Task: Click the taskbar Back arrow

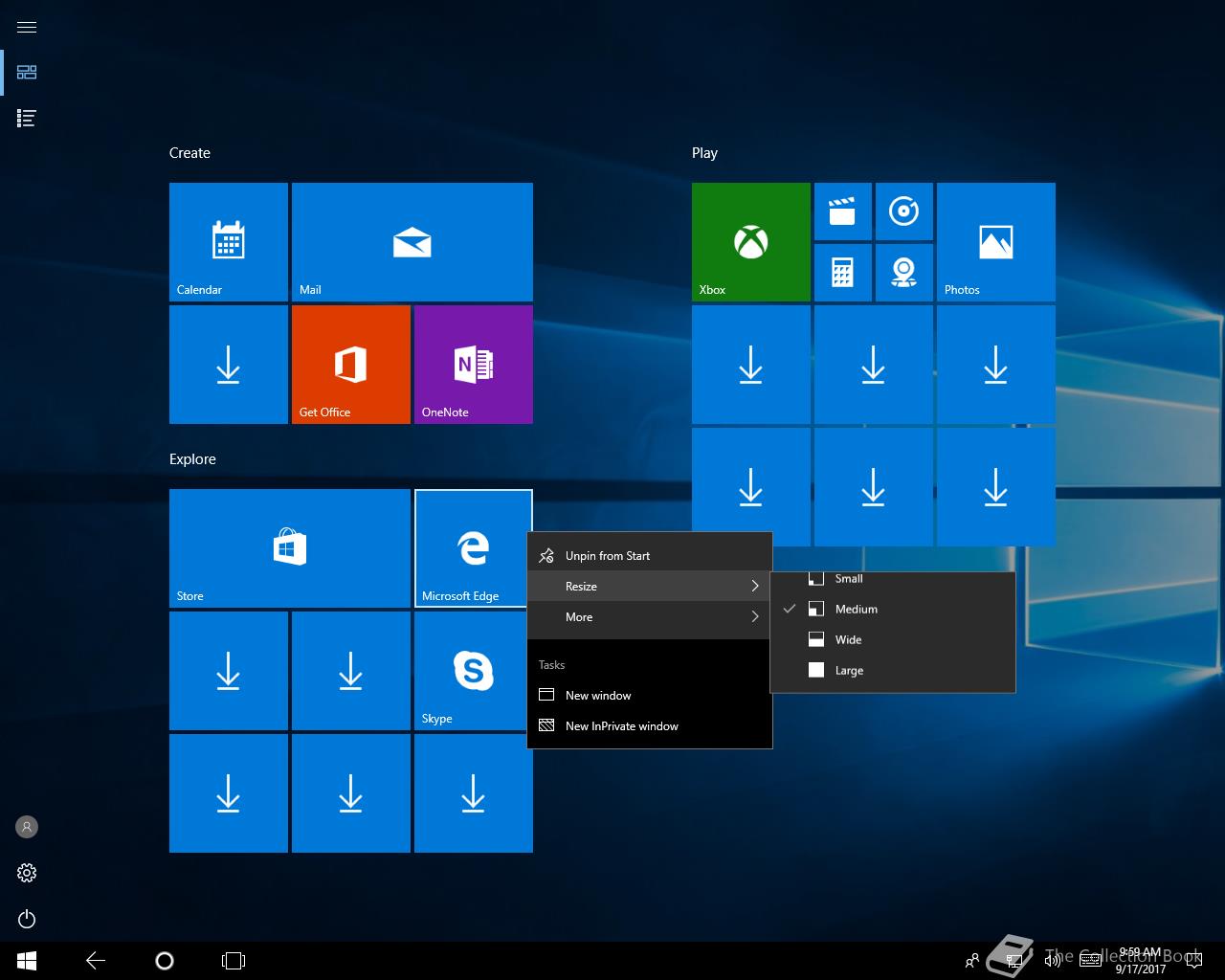Action: (96, 961)
